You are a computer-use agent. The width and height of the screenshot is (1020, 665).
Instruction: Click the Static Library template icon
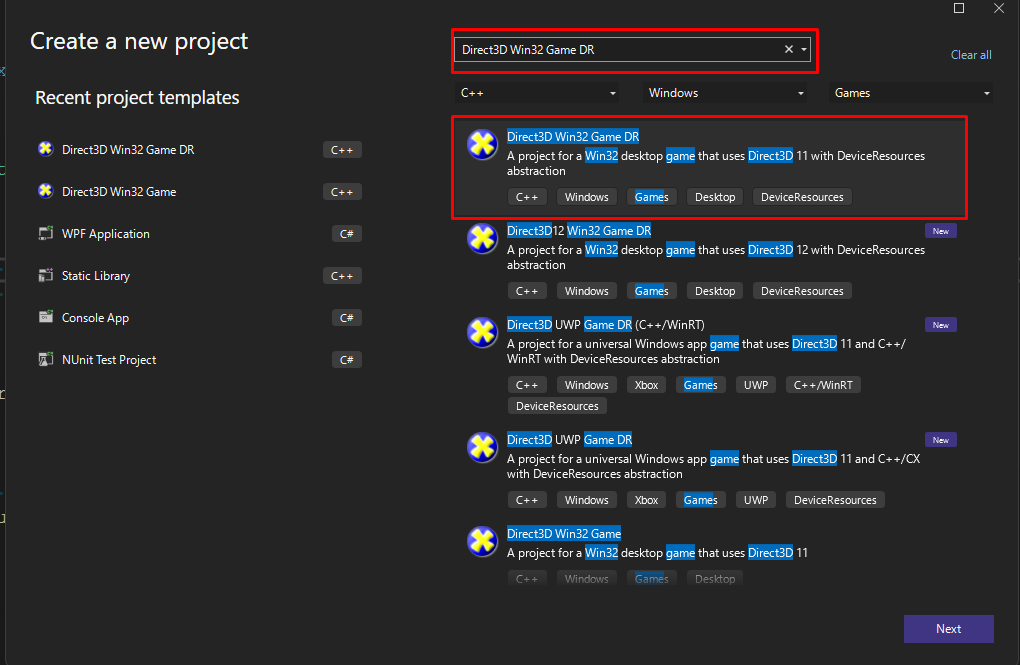45,275
